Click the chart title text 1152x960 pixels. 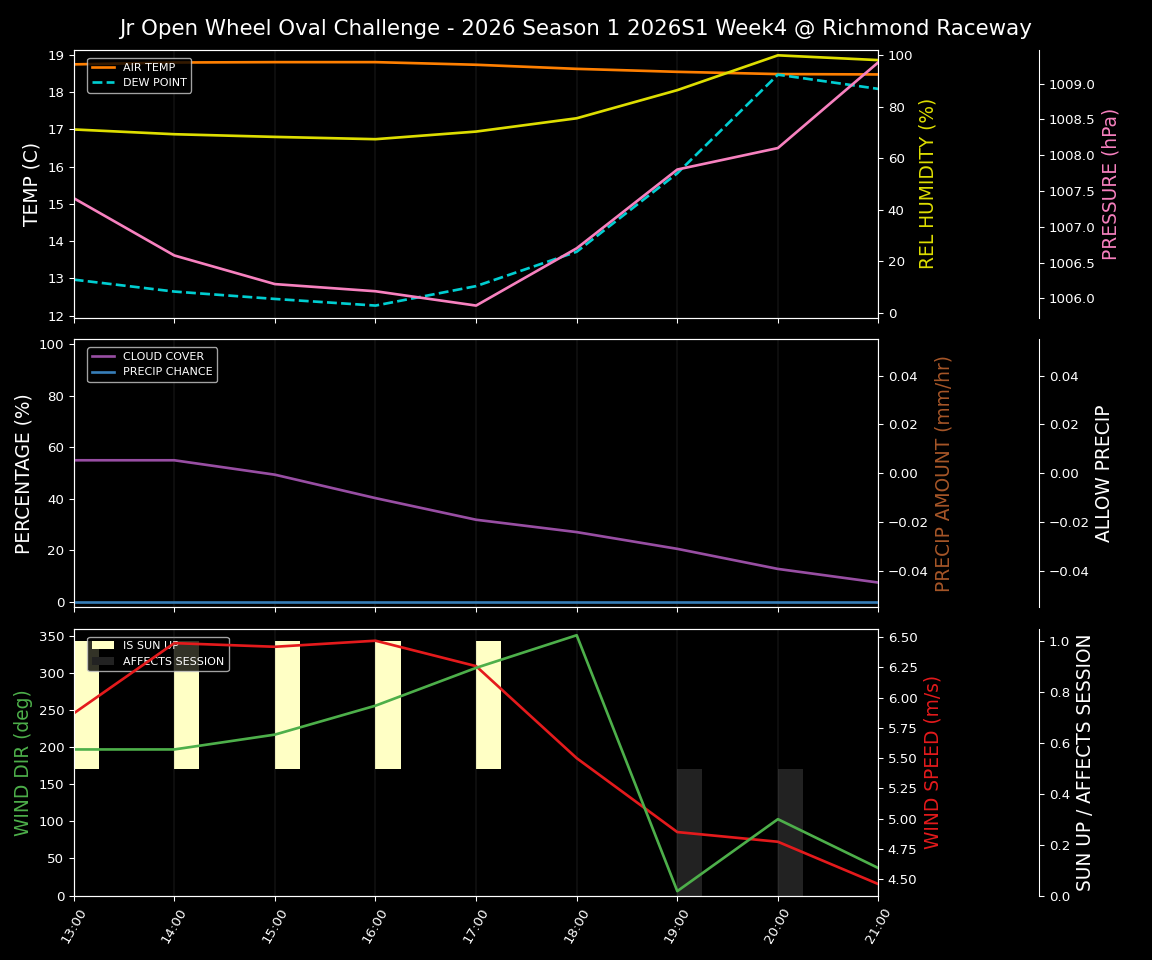(576, 28)
